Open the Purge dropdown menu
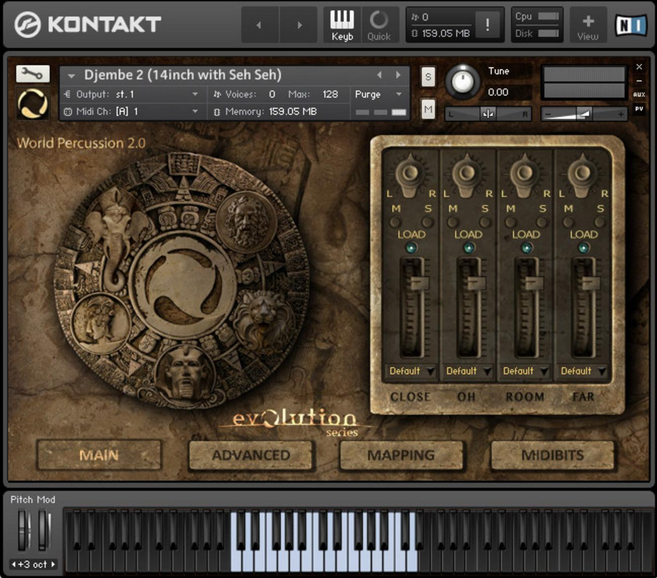 point(378,94)
